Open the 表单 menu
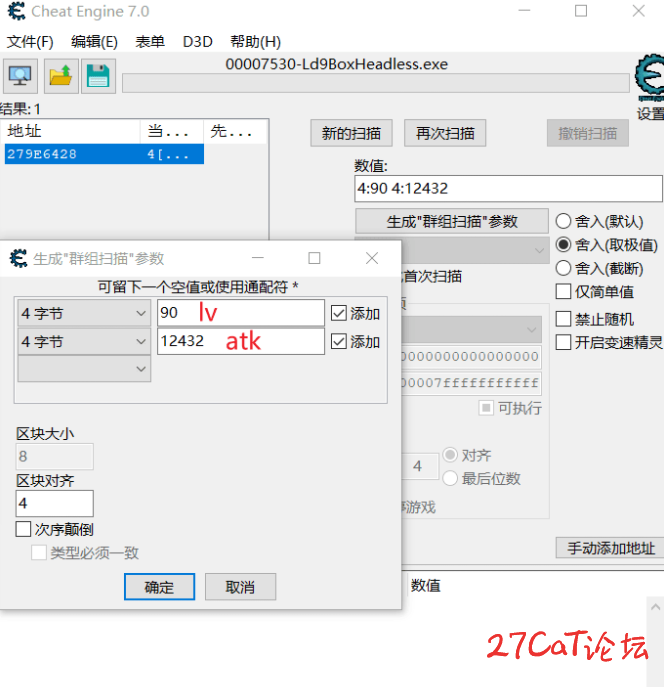 coord(150,42)
